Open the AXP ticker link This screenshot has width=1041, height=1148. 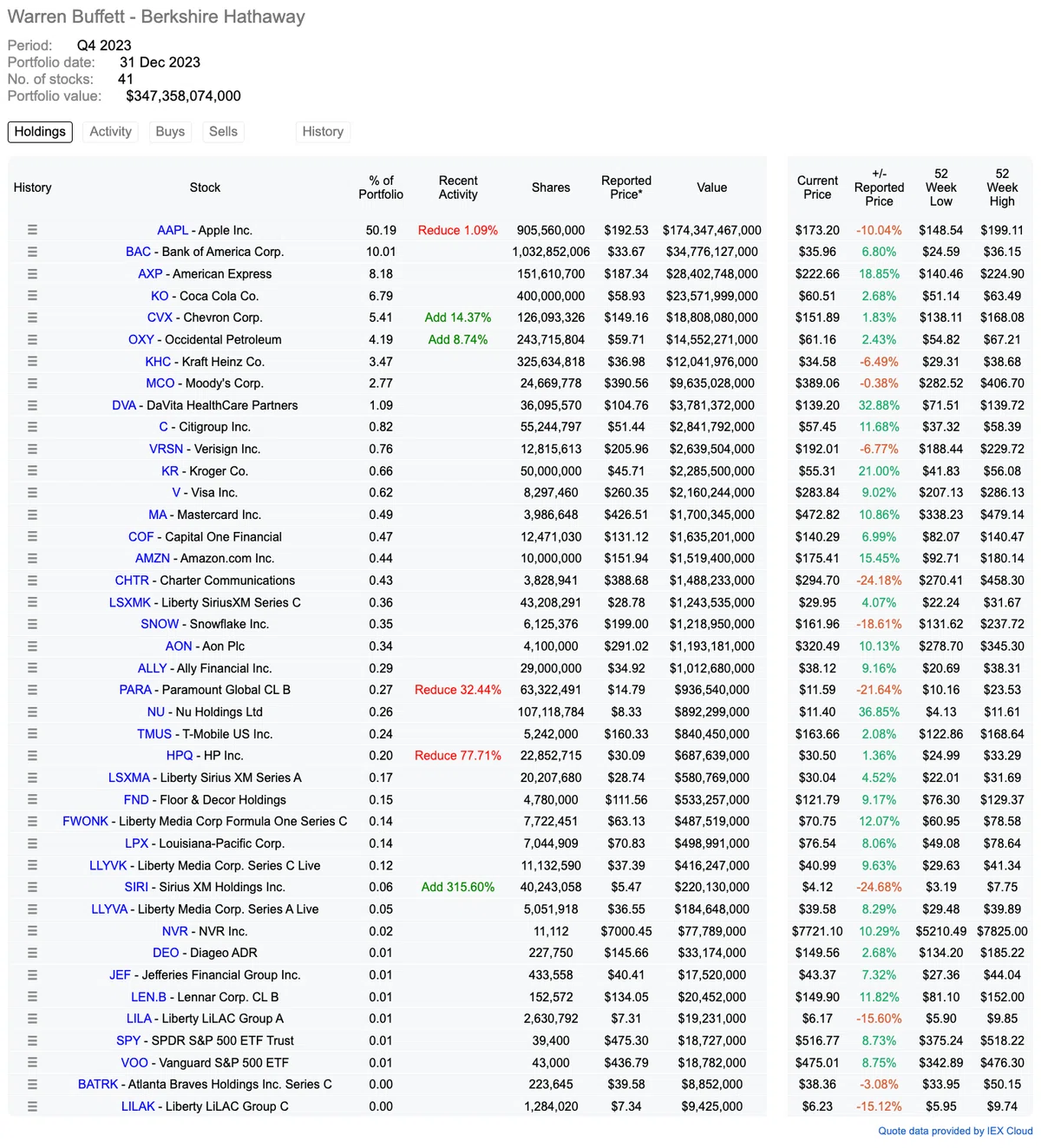[150, 273]
